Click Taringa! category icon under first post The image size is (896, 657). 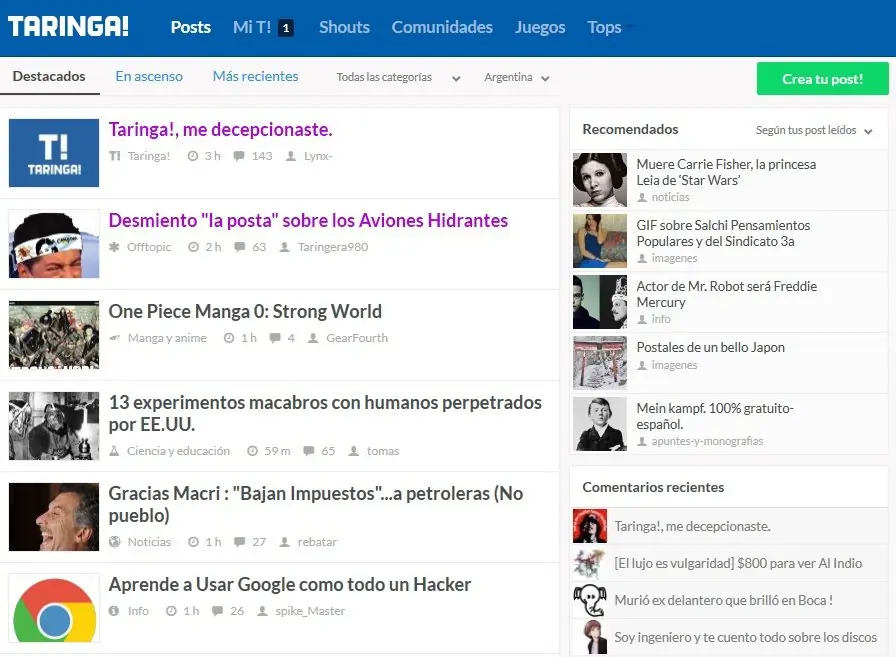(x=115, y=156)
